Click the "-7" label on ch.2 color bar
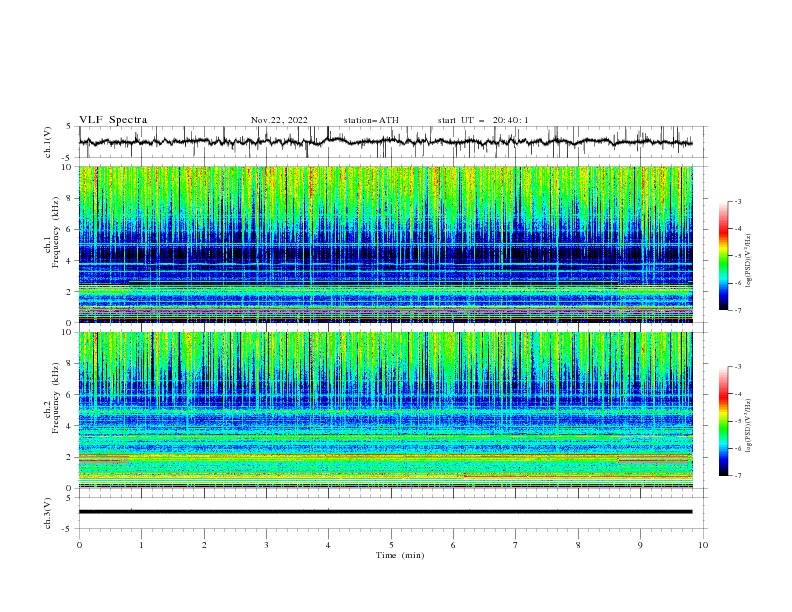Viewport: 792px width, 612px height. tap(738, 476)
